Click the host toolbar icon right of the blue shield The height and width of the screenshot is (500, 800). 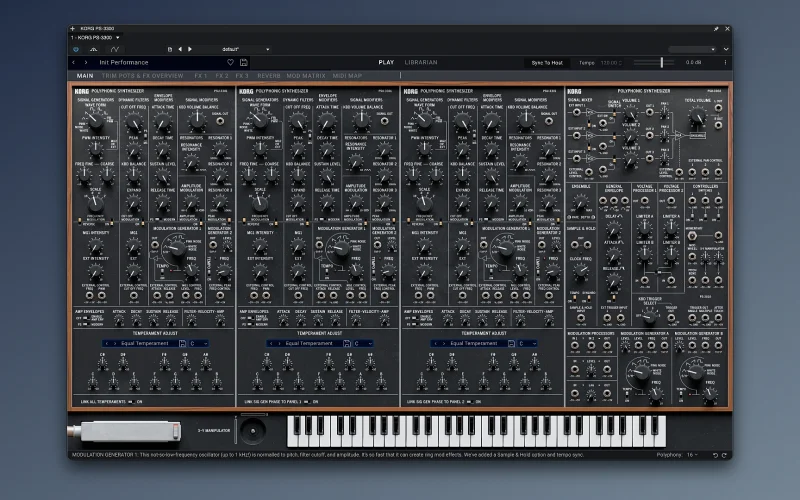(93, 49)
